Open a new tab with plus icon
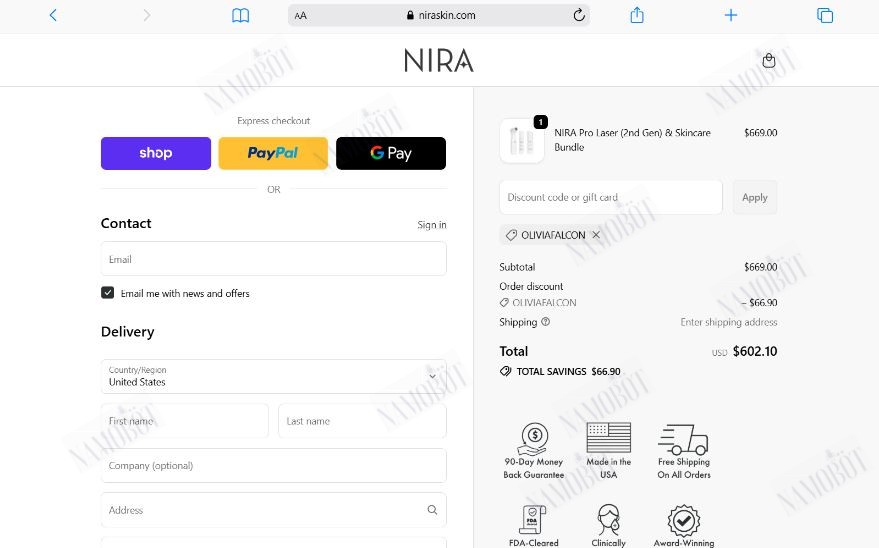The image size is (879, 548). (730, 15)
